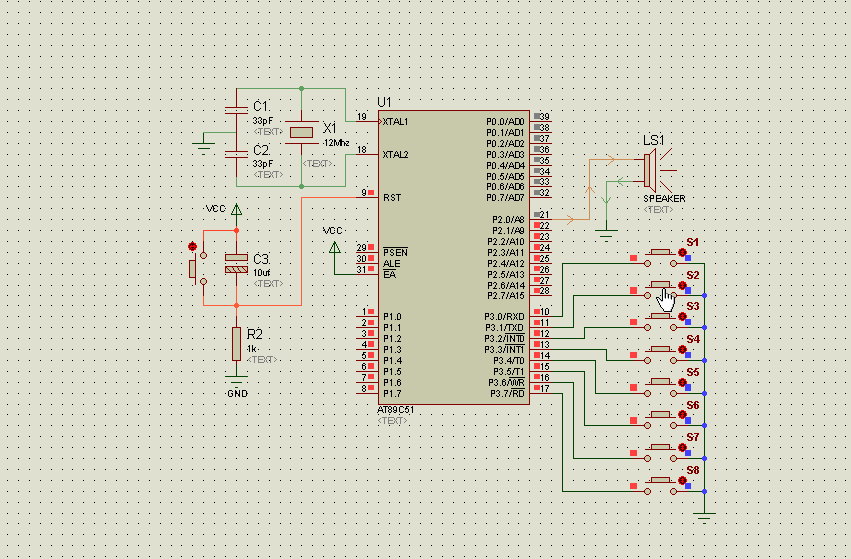Select the X1 crystal oscillator component
This screenshot has width=851, height=559.
point(301,132)
